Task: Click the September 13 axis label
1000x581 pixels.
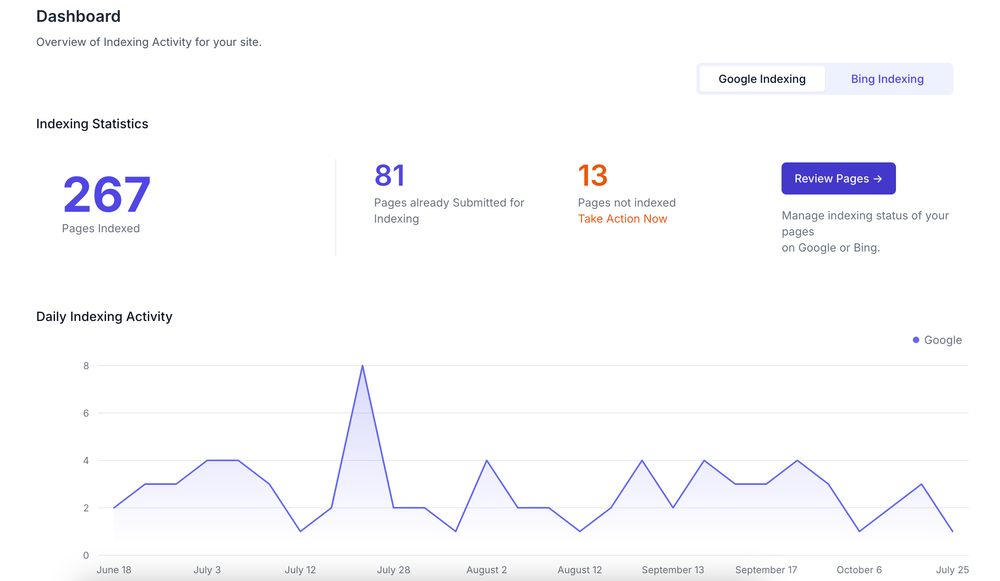Action: coord(672,569)
